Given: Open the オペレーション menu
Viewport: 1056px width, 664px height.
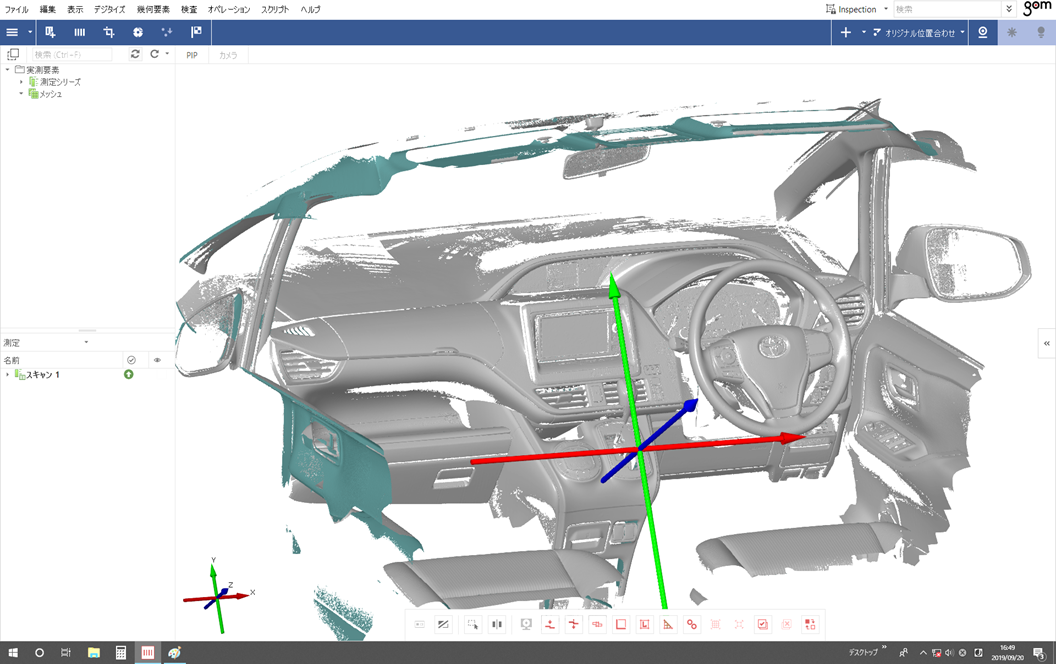Looking at the screenshot, I should point(228,9).
